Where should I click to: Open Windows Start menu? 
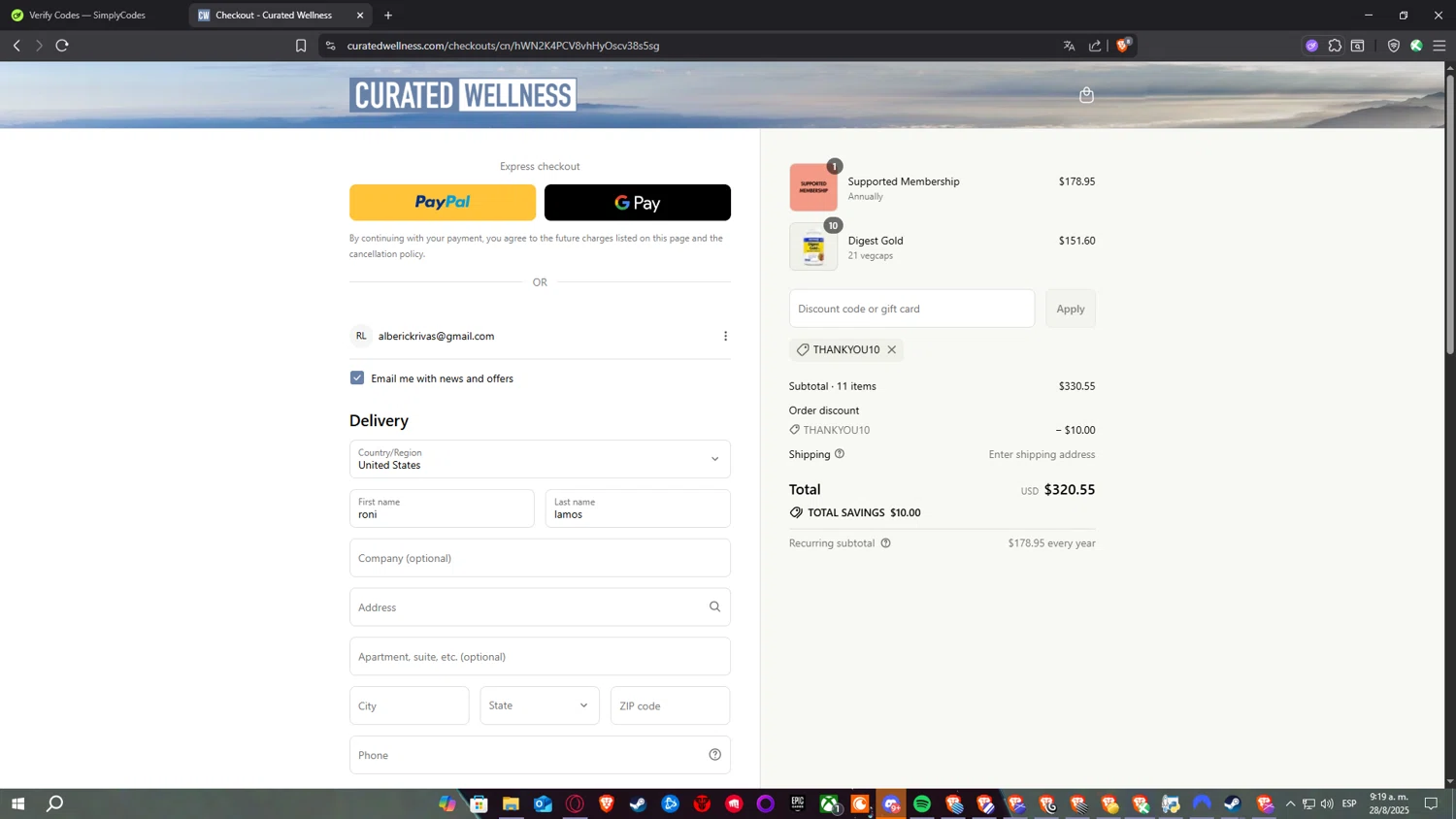click(x=17, y=803)
